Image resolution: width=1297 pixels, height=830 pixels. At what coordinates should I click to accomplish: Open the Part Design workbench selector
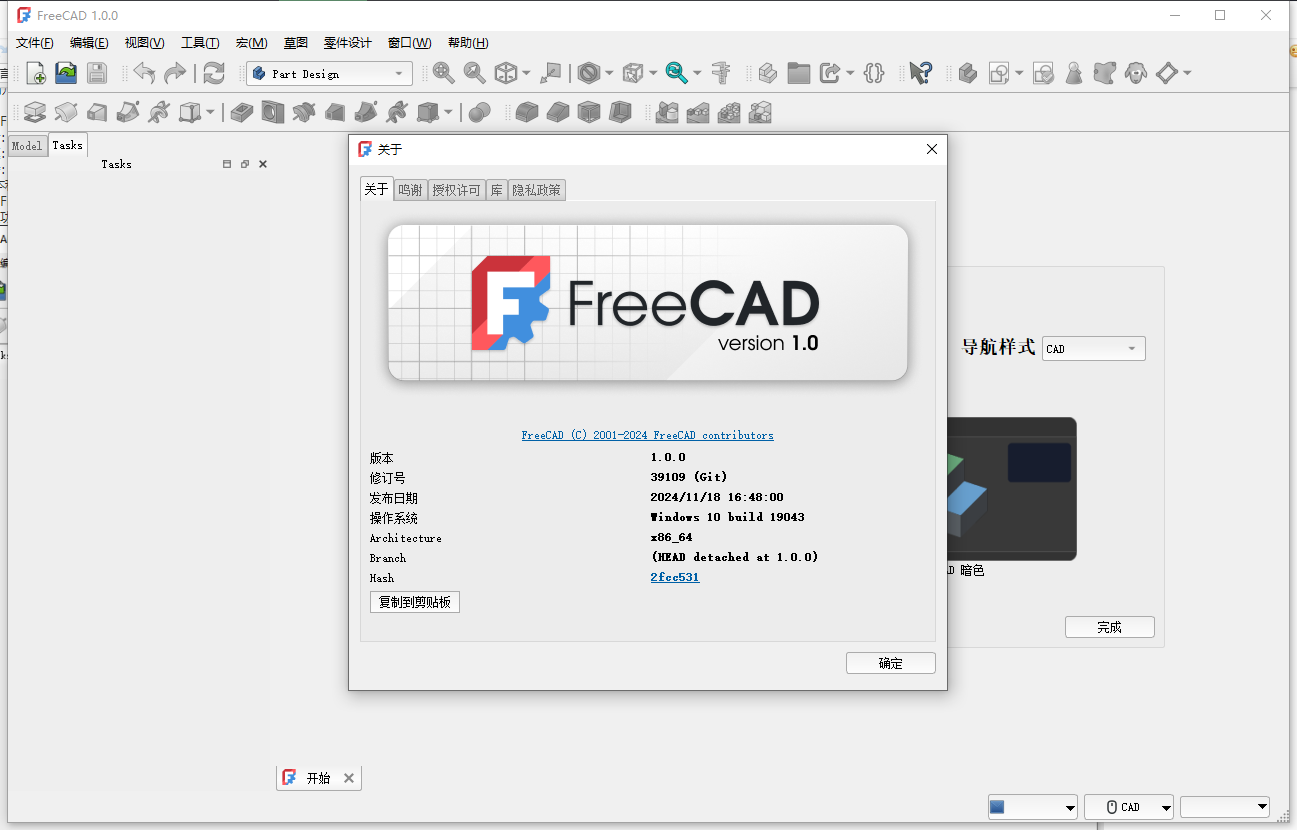point(329,73)
